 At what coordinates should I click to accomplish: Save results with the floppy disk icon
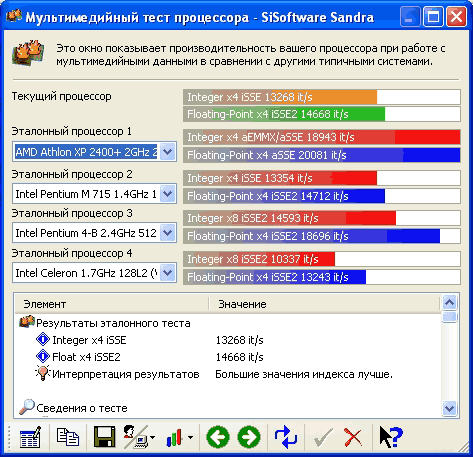pos(105,437)
